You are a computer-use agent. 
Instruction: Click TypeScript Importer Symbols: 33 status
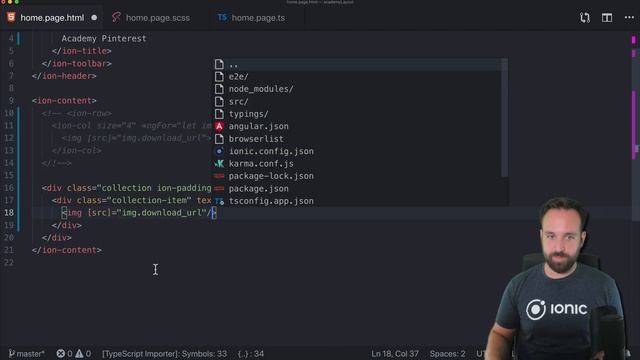164,353
